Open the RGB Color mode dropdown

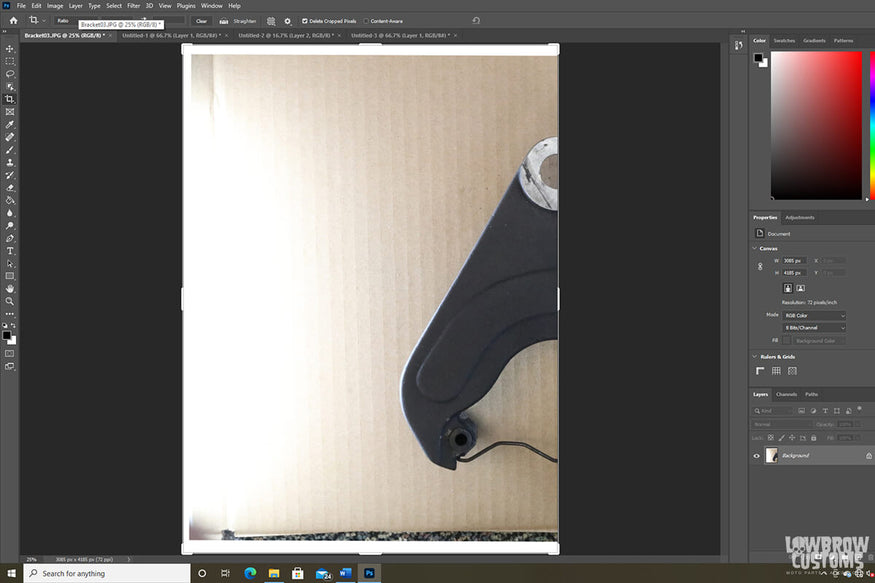(x=814, y=315)
